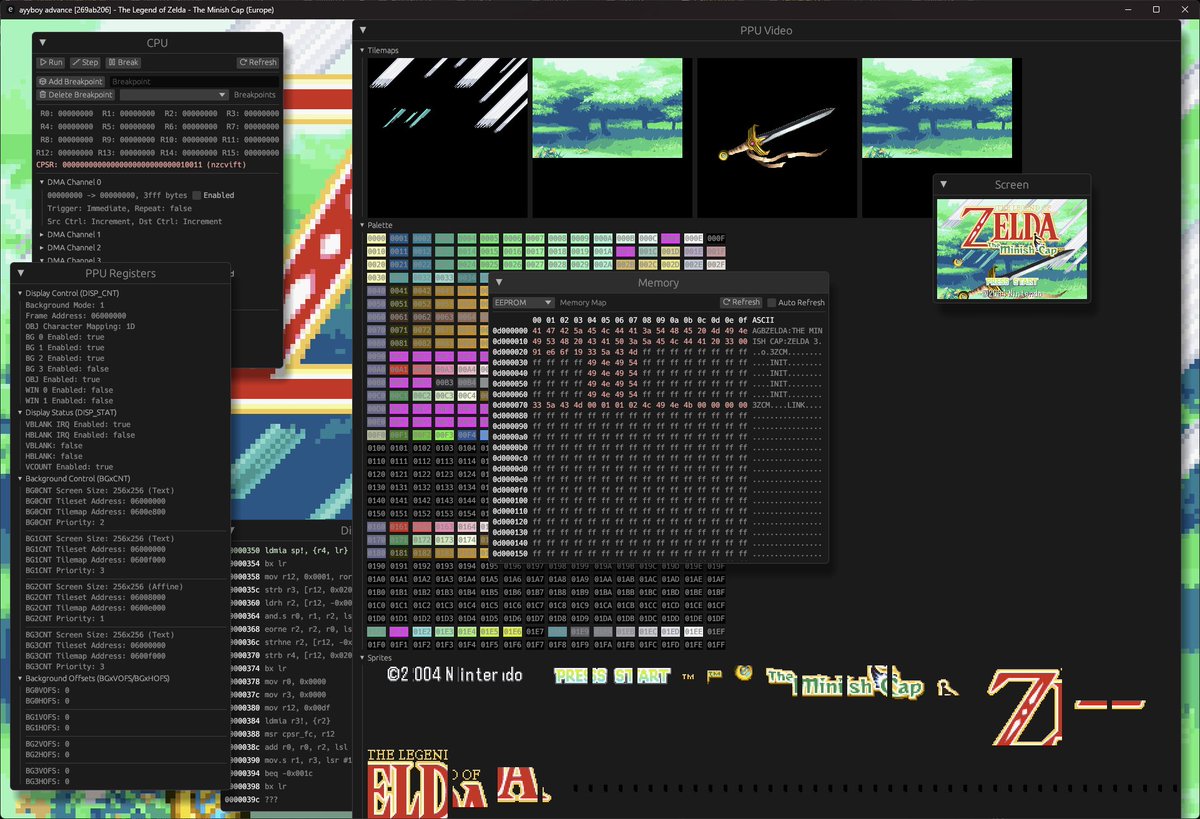Select the second tilemap showing forest
The height and width of the screenshot is (819, 1200).
coord(607,108)
